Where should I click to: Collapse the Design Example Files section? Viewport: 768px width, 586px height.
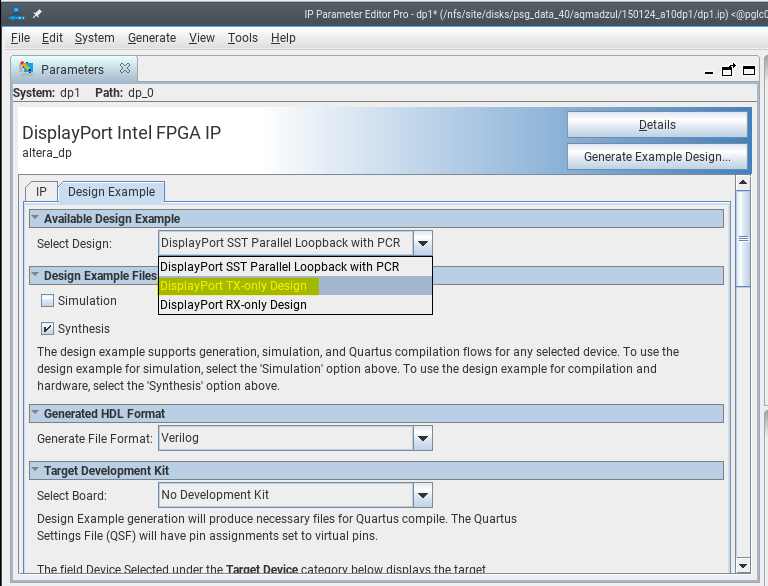pos(35,275)
